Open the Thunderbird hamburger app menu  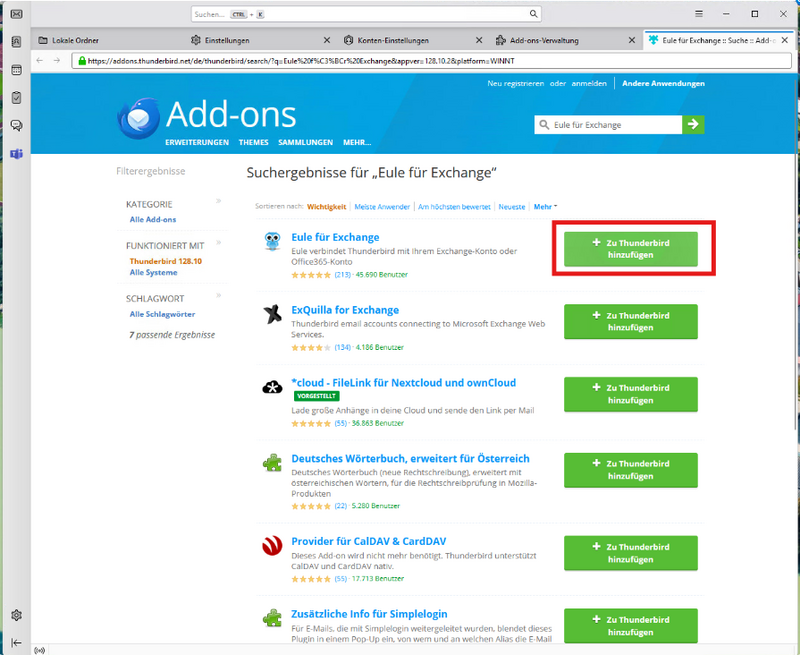[x=699, y=14]
